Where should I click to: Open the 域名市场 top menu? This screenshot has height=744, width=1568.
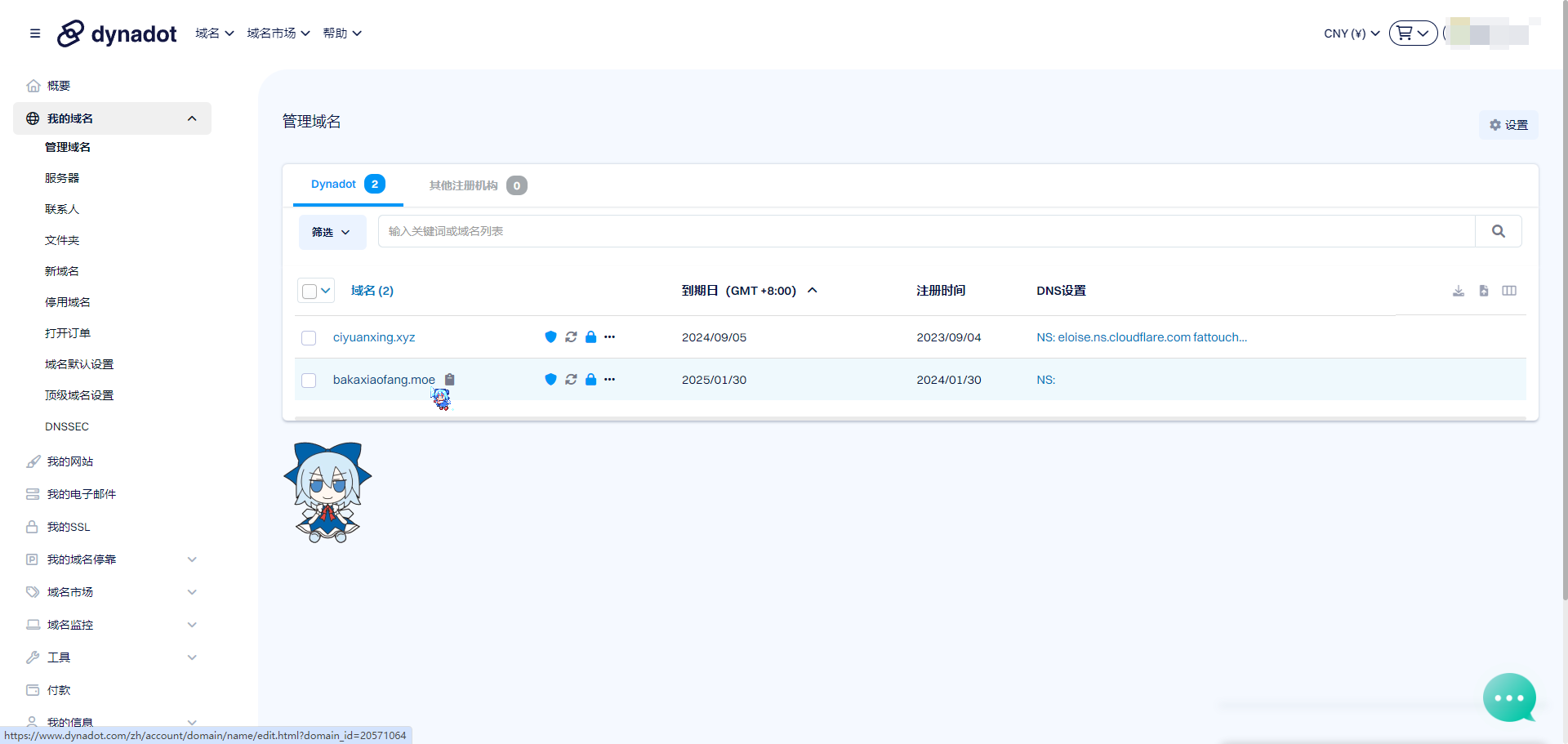[278, 33]
